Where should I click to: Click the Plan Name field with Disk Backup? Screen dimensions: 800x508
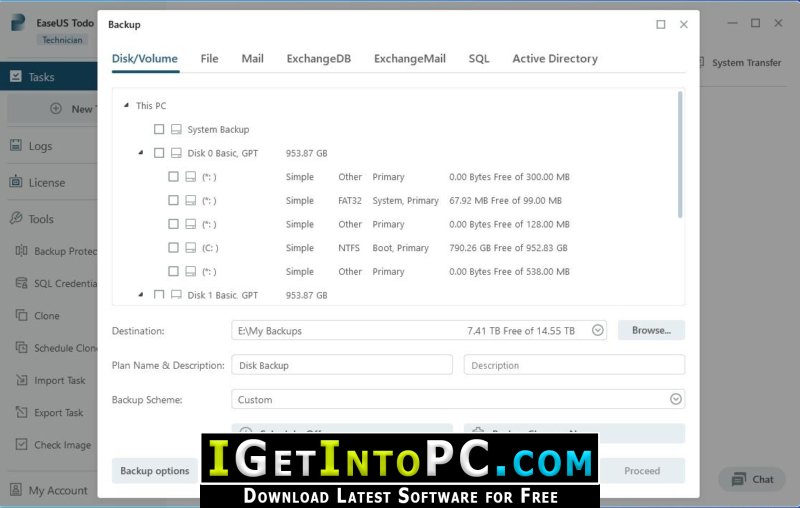pyautogui.click(x=342, y=365)
